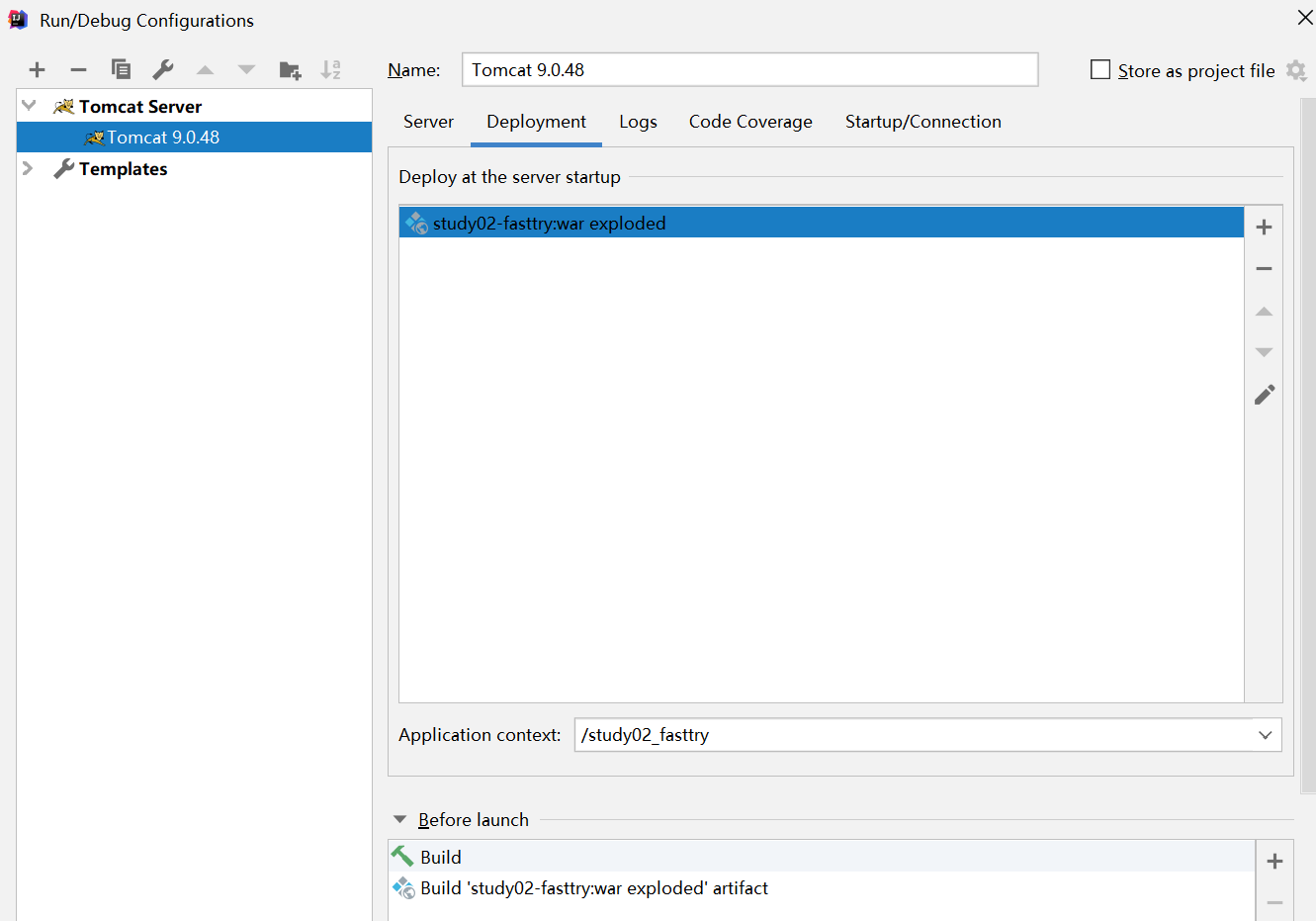
Task: Expand the Templates tree node
Action: coord(28,168)
